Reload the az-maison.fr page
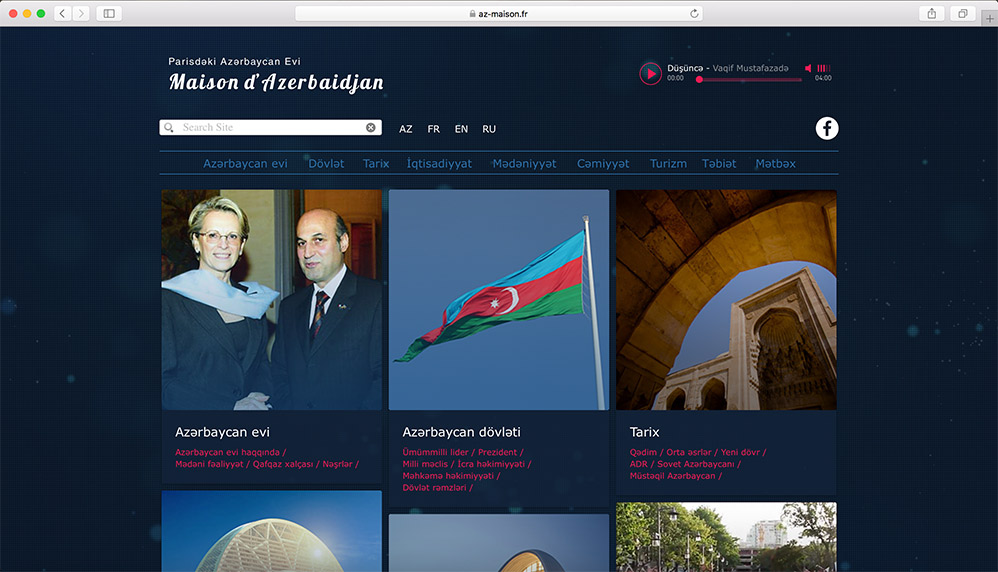This screenshot has width=998, height=572. [694, 13]
